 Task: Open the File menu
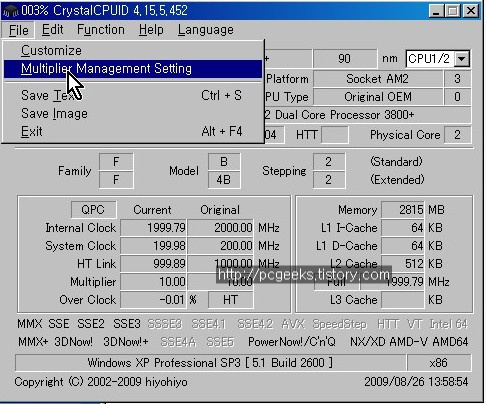(18, 30)
